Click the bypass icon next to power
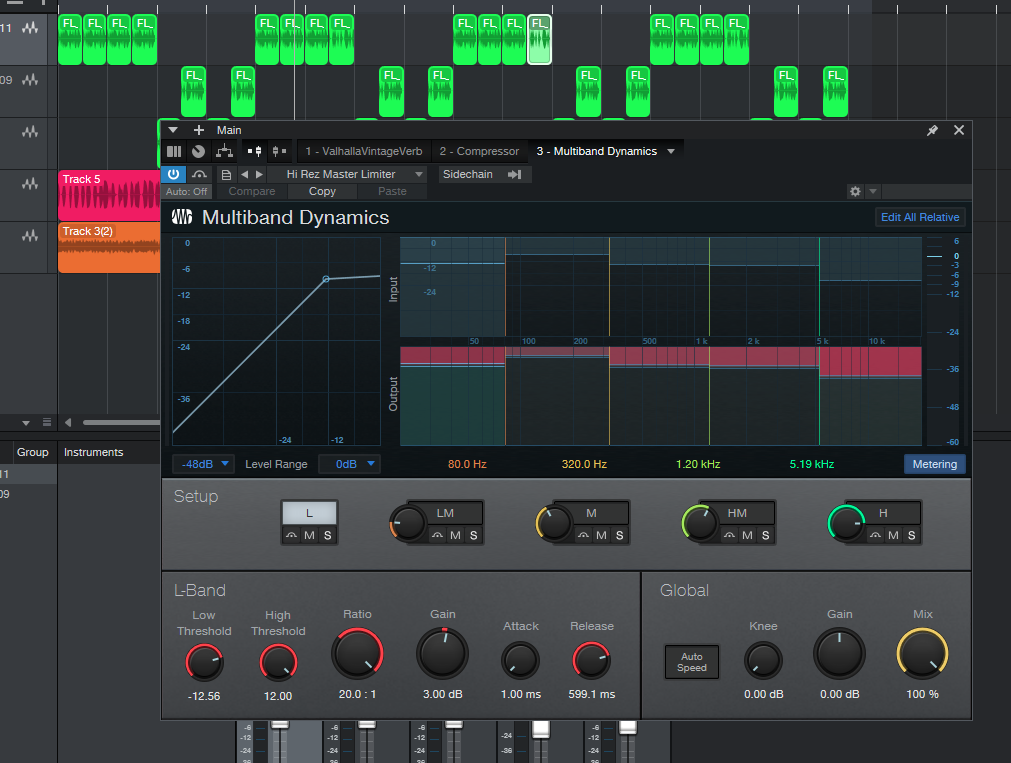Image resolution: width=1011 pixels, height=763 pixels. (x=199, y=174)
